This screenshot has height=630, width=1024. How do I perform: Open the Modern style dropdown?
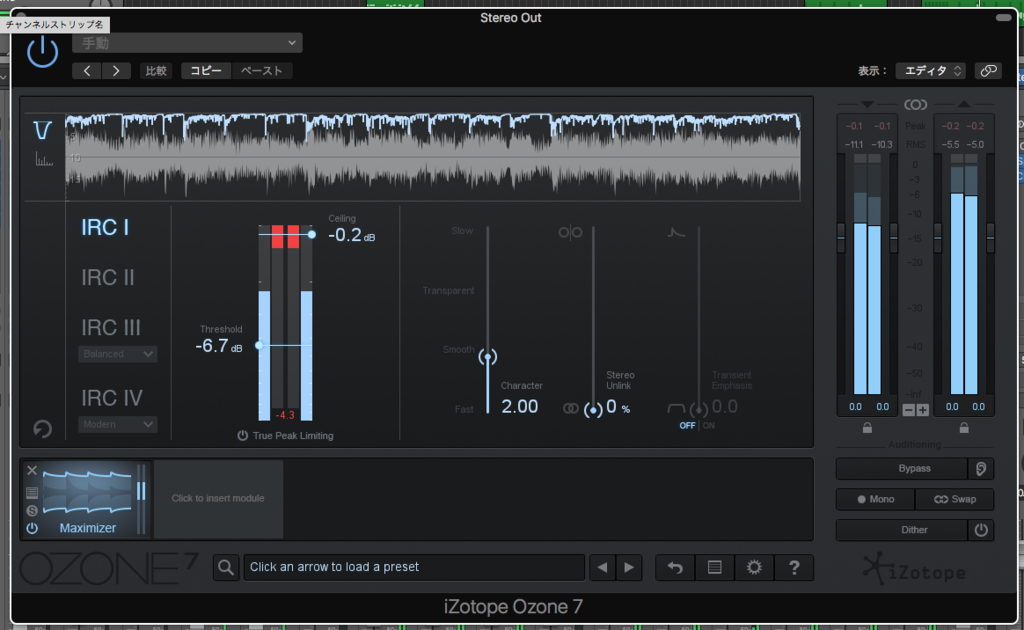click(118, 424)
